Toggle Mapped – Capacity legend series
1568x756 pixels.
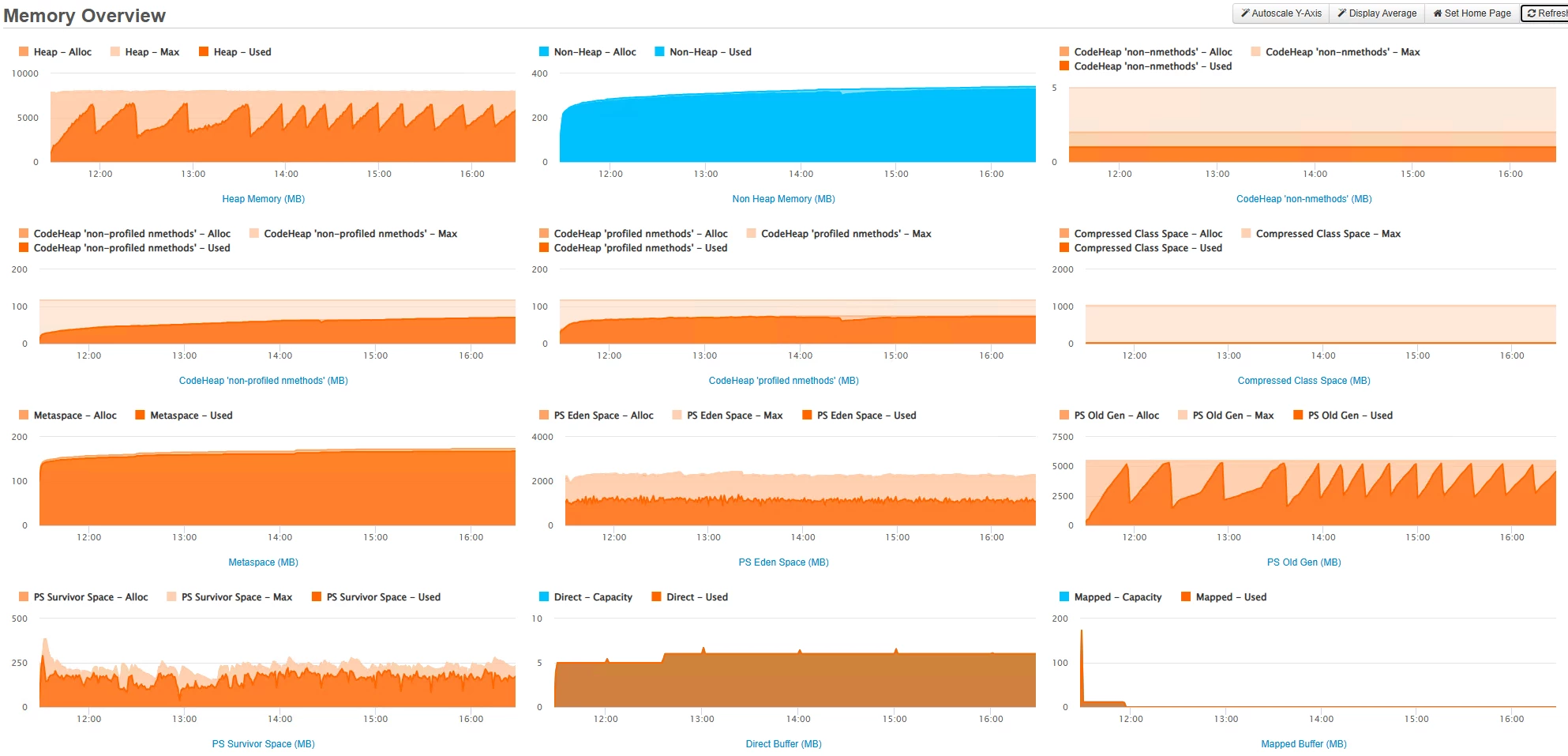point(1111,597)
